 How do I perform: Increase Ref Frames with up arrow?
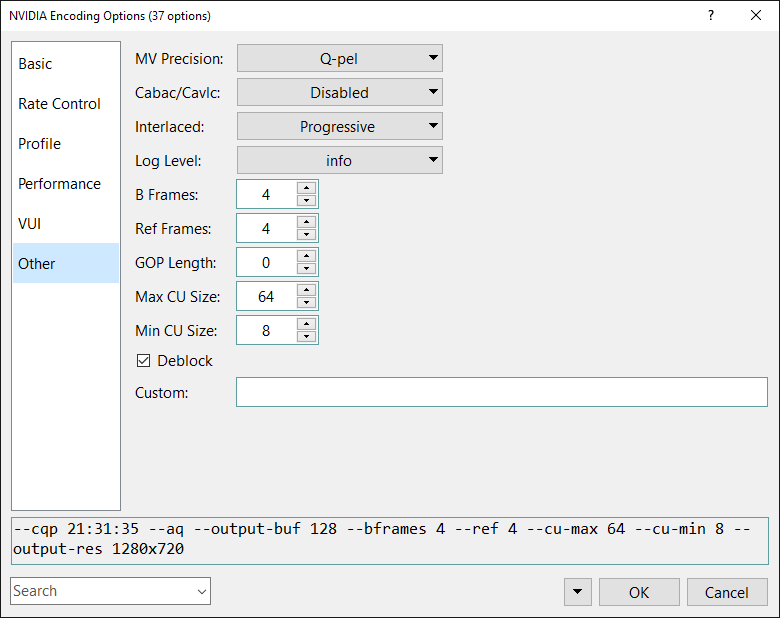point(306,222)
